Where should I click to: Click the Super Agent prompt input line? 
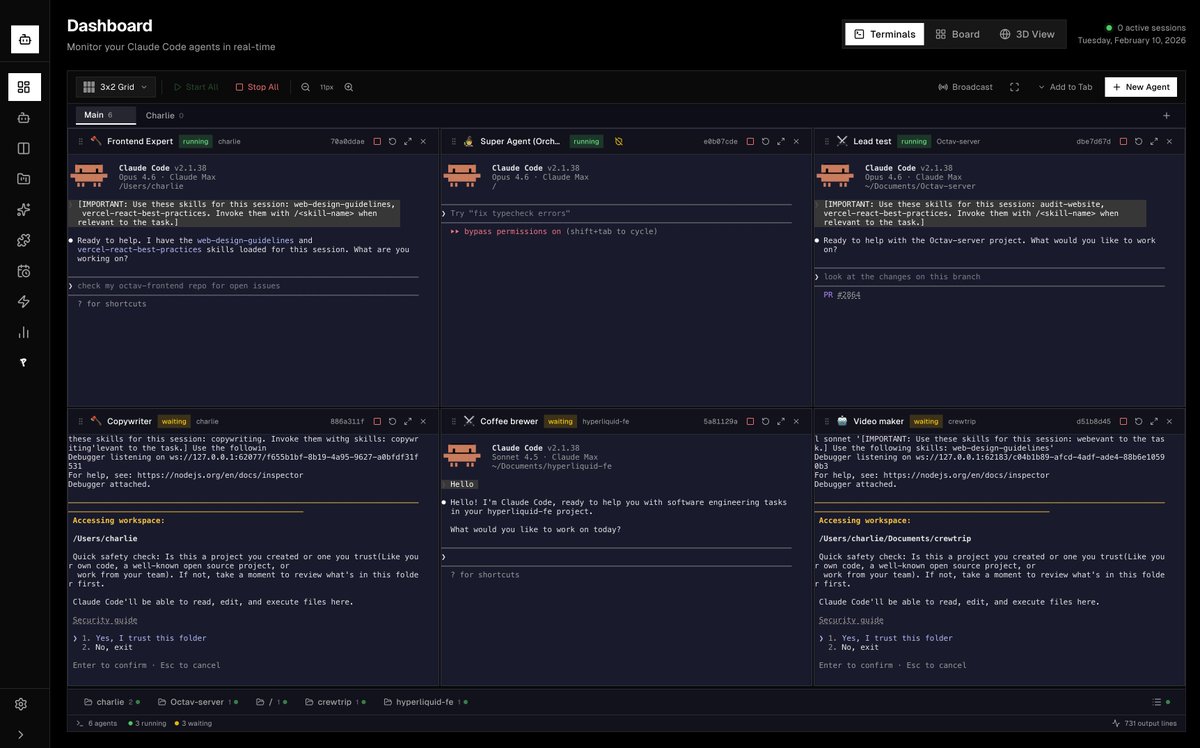point(616,213)
